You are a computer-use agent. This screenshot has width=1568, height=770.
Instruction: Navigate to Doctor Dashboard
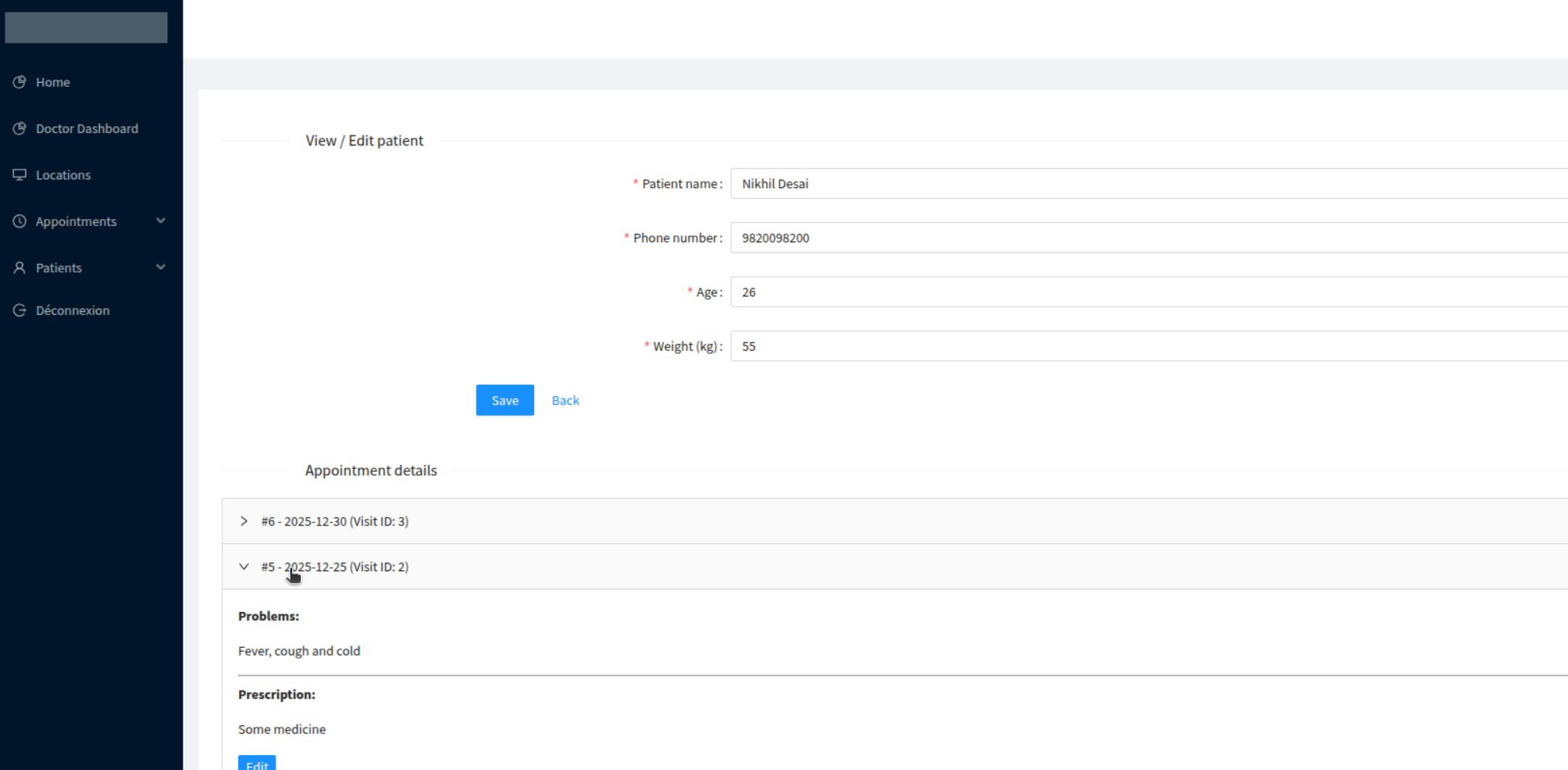[x=87, y=128]
